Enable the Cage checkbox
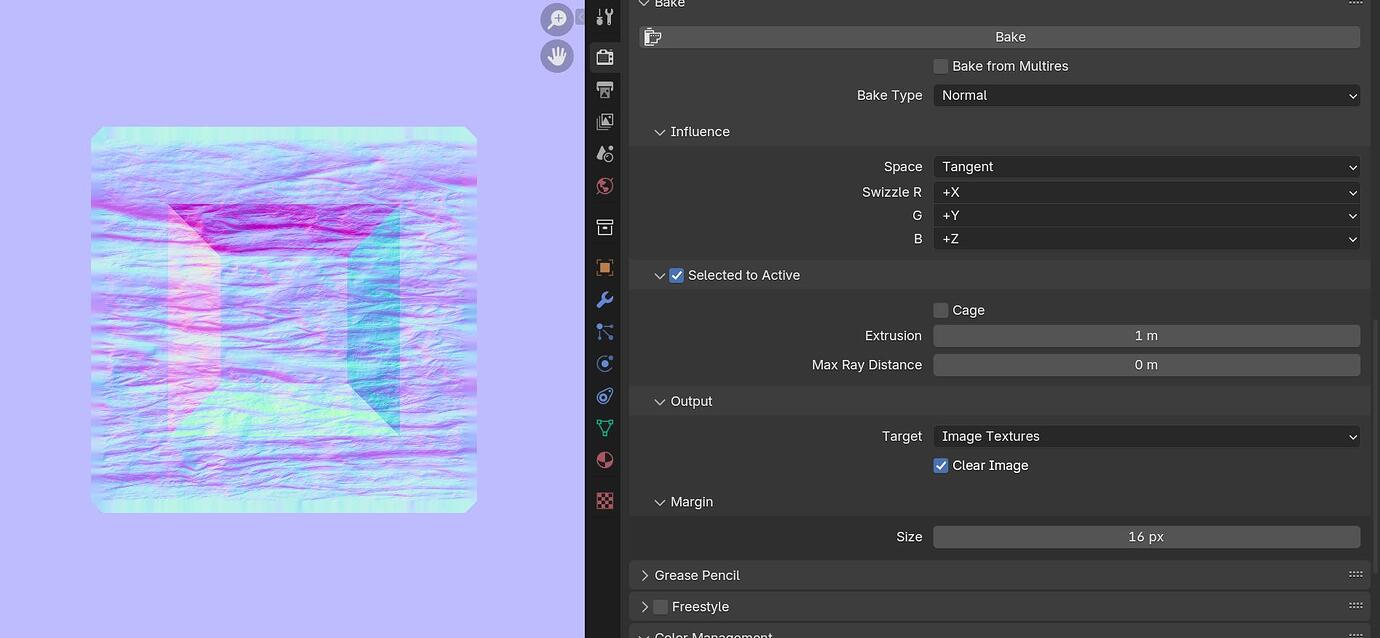 (940, 310)
